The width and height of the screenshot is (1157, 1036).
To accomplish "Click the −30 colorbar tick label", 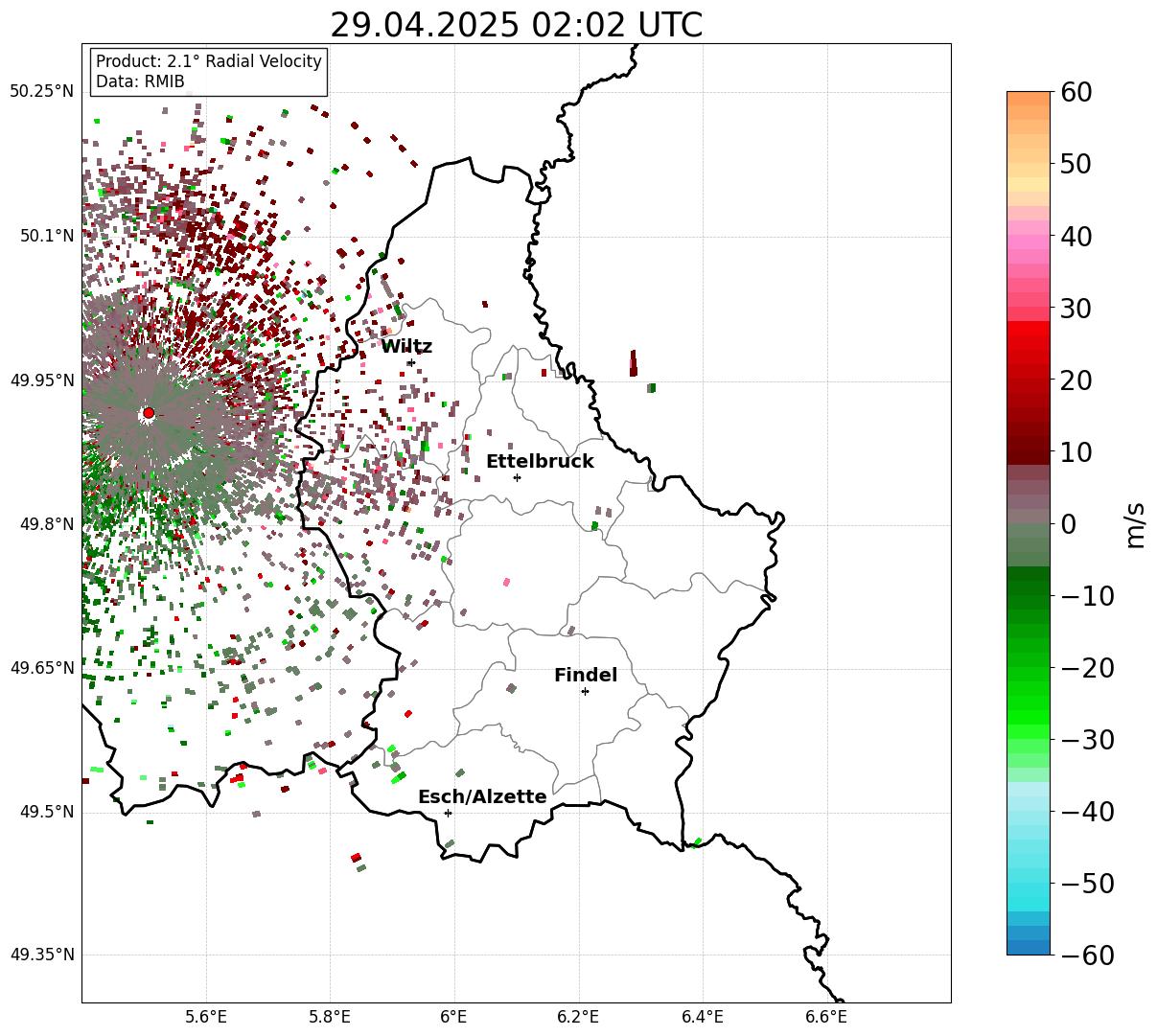I will [x=1088, y=740].
